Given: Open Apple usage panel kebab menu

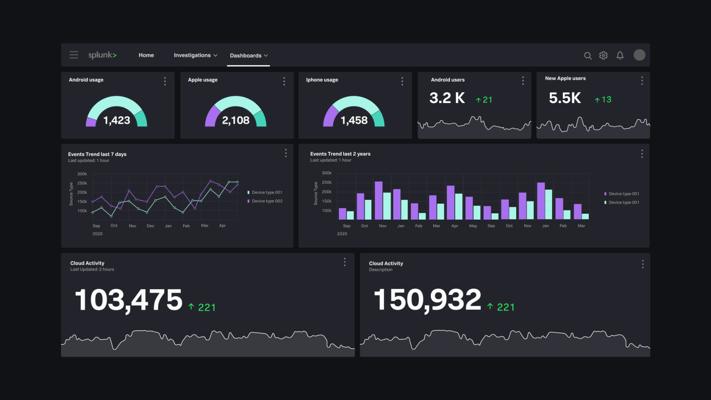Looking at the screenshot, I should (x=284, y=81).
